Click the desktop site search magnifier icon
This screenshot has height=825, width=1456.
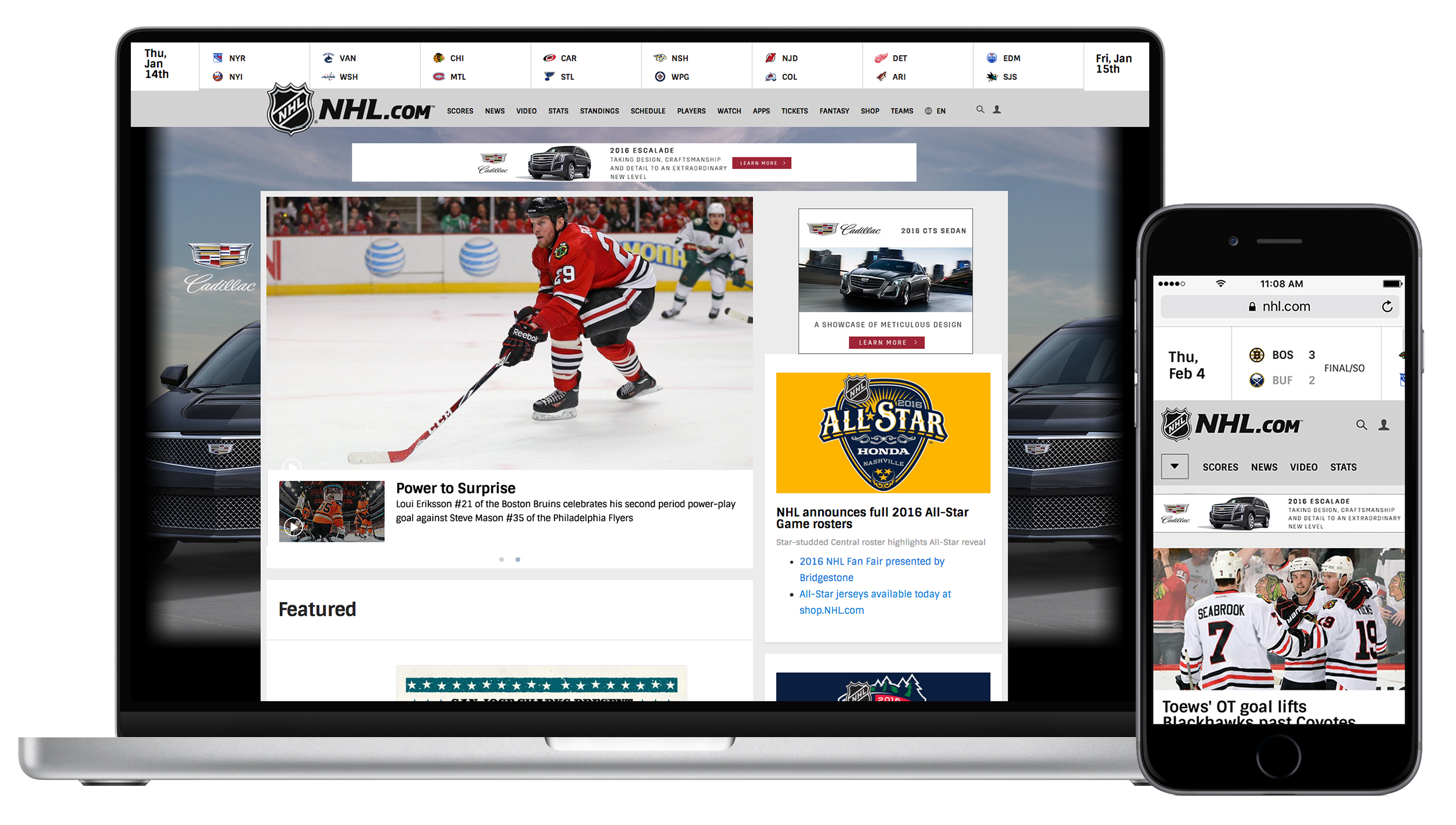click(x=980, y=109)
